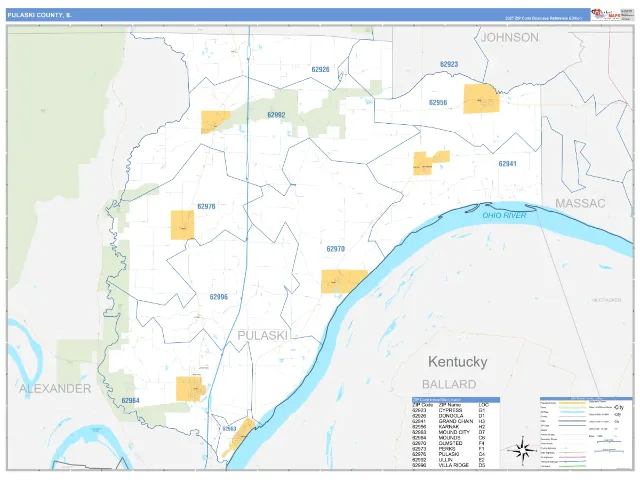The width and height of the screenshot is (640, 480).
Task: Click the orange city area in ZIP 62956
Action: pos(481,99)
